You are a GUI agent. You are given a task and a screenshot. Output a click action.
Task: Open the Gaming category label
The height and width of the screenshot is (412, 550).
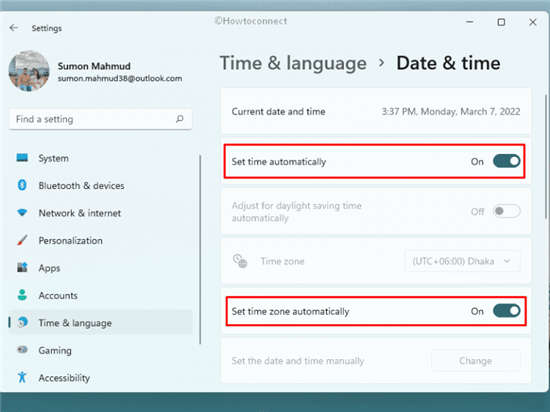[x=55, y=351]
